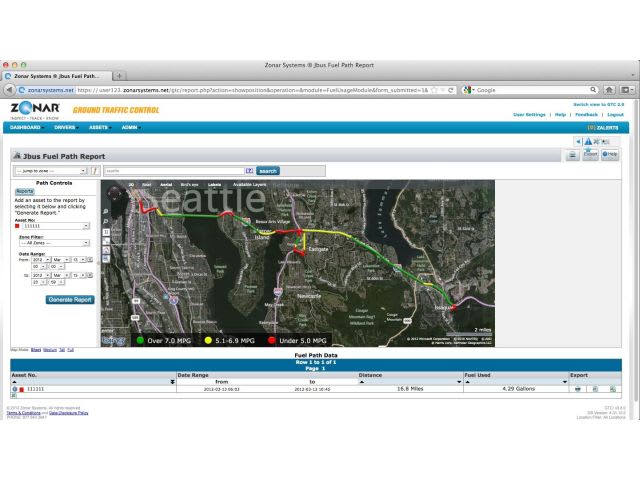The height and width of the screenshot is (480, 640).
Task: Click the red swatch in table row 111111
Action: 22,389
